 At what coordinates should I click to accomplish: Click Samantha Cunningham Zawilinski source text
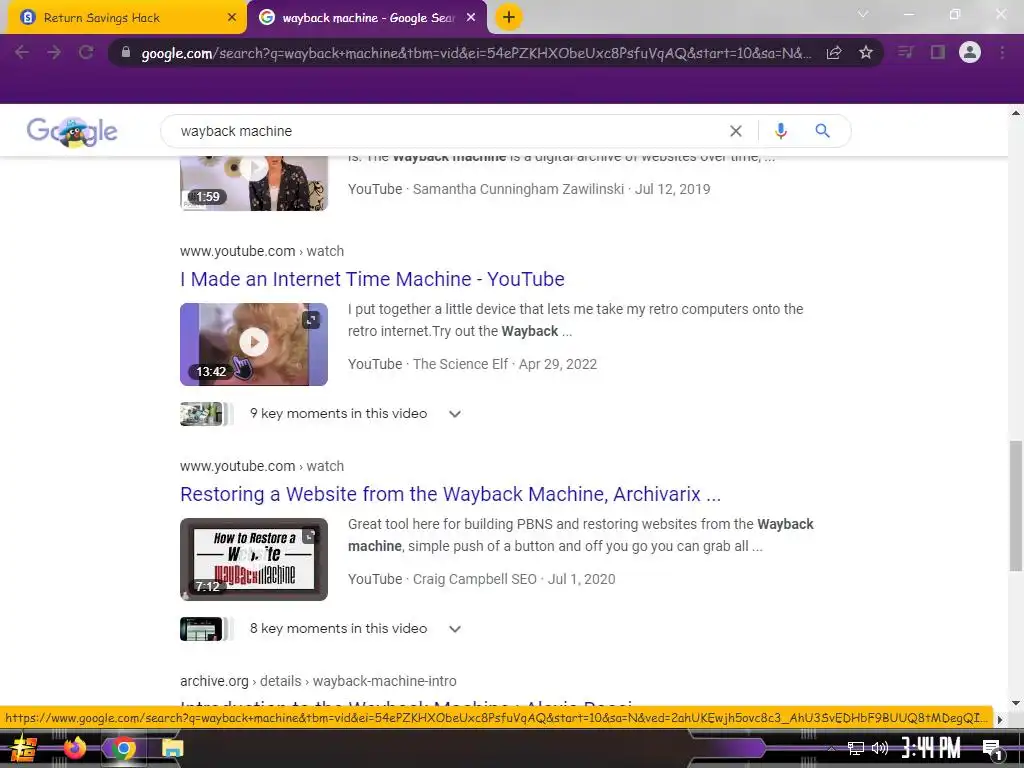518,189
